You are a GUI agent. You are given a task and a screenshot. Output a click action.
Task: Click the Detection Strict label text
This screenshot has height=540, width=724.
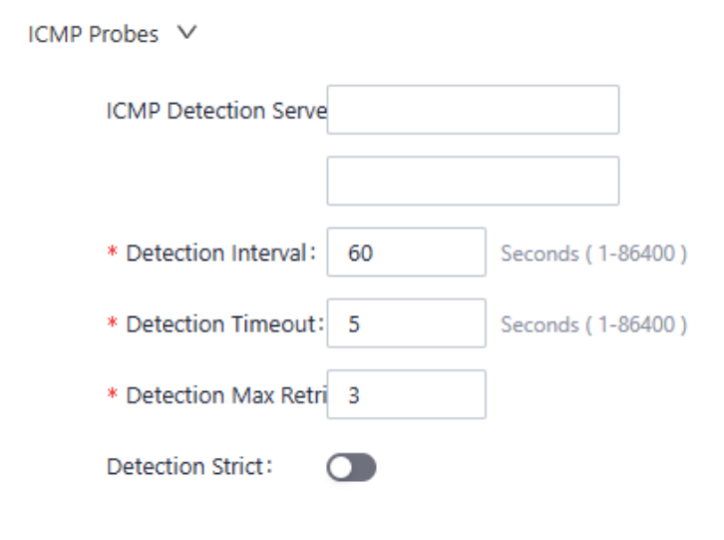click(188, 467)
